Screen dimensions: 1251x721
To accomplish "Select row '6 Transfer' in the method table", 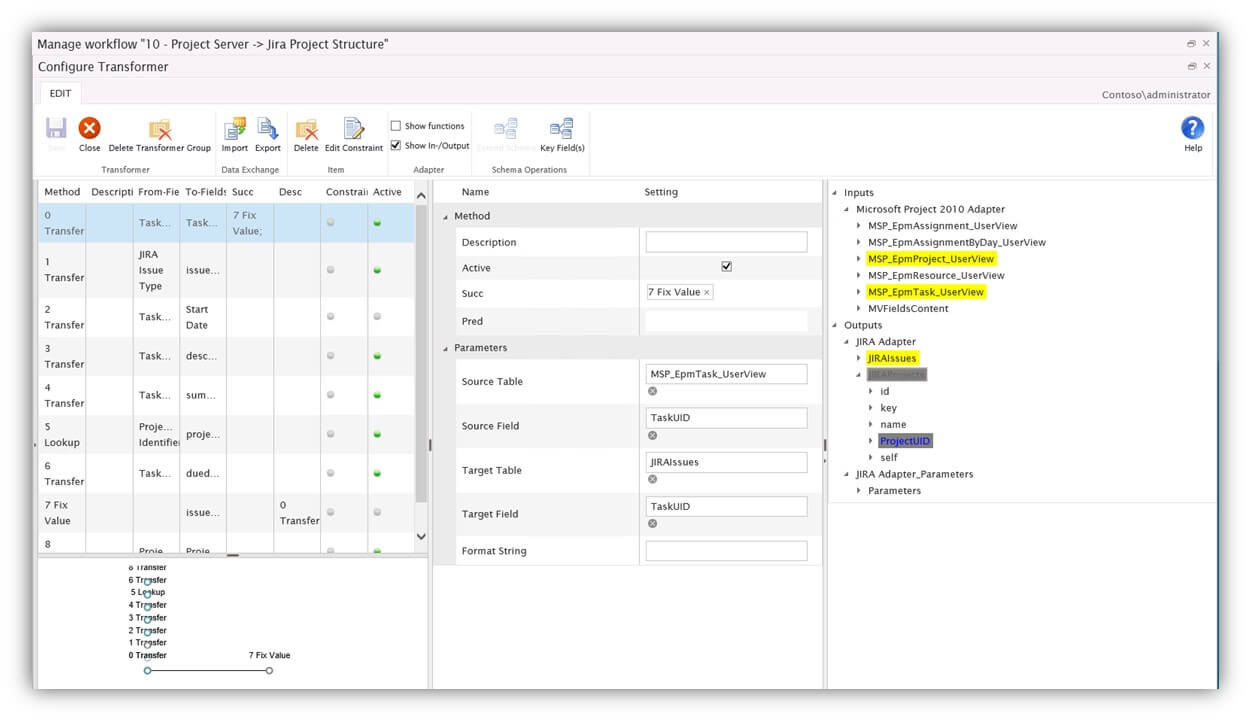I will (226, 474).
